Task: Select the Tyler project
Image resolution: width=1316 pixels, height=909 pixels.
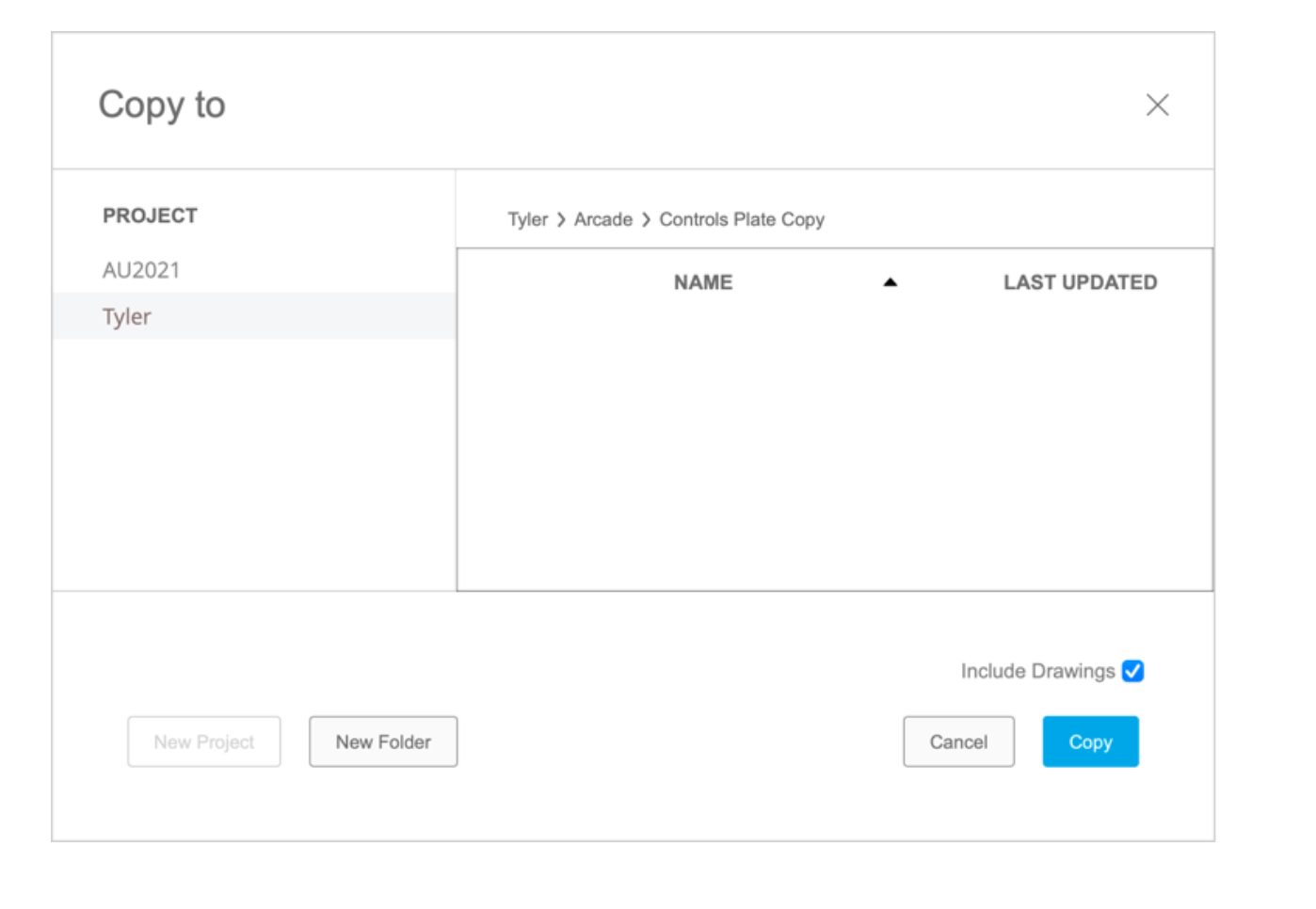Action: [x=127, y=316]
